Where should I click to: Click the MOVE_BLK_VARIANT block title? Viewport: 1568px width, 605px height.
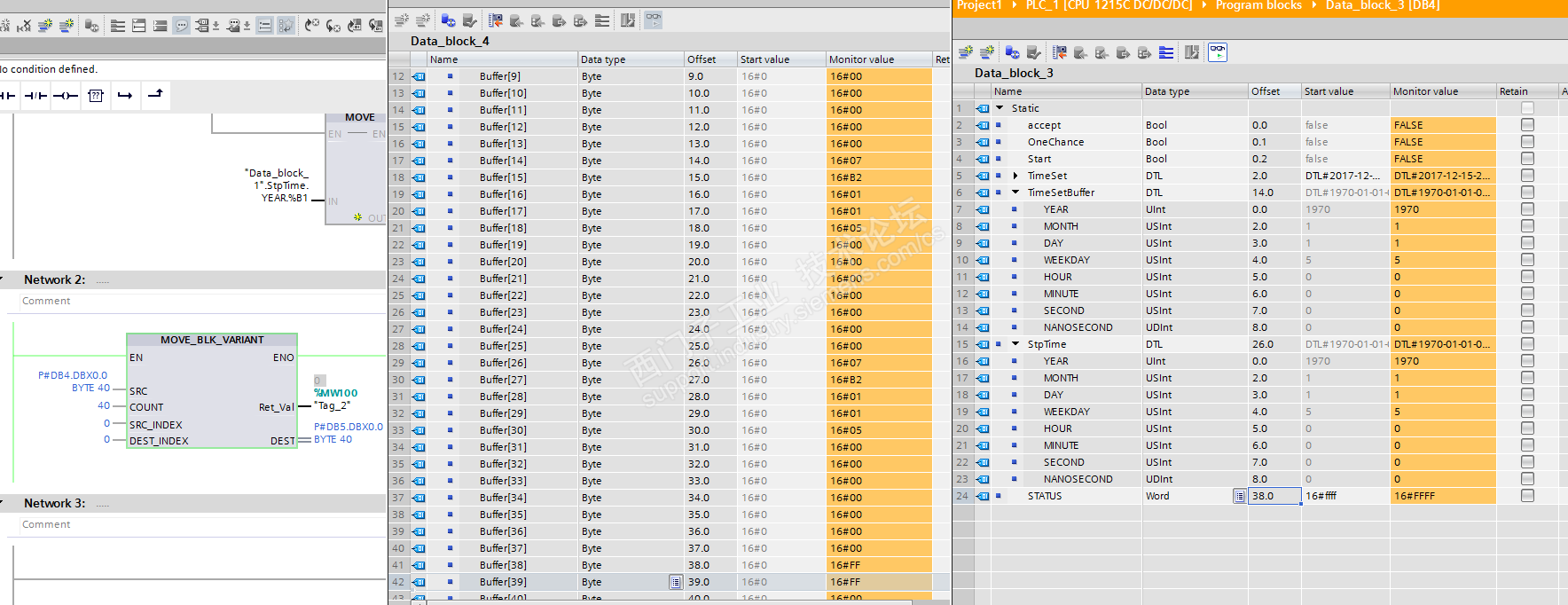pyautogui.click(x=212, y=340)
